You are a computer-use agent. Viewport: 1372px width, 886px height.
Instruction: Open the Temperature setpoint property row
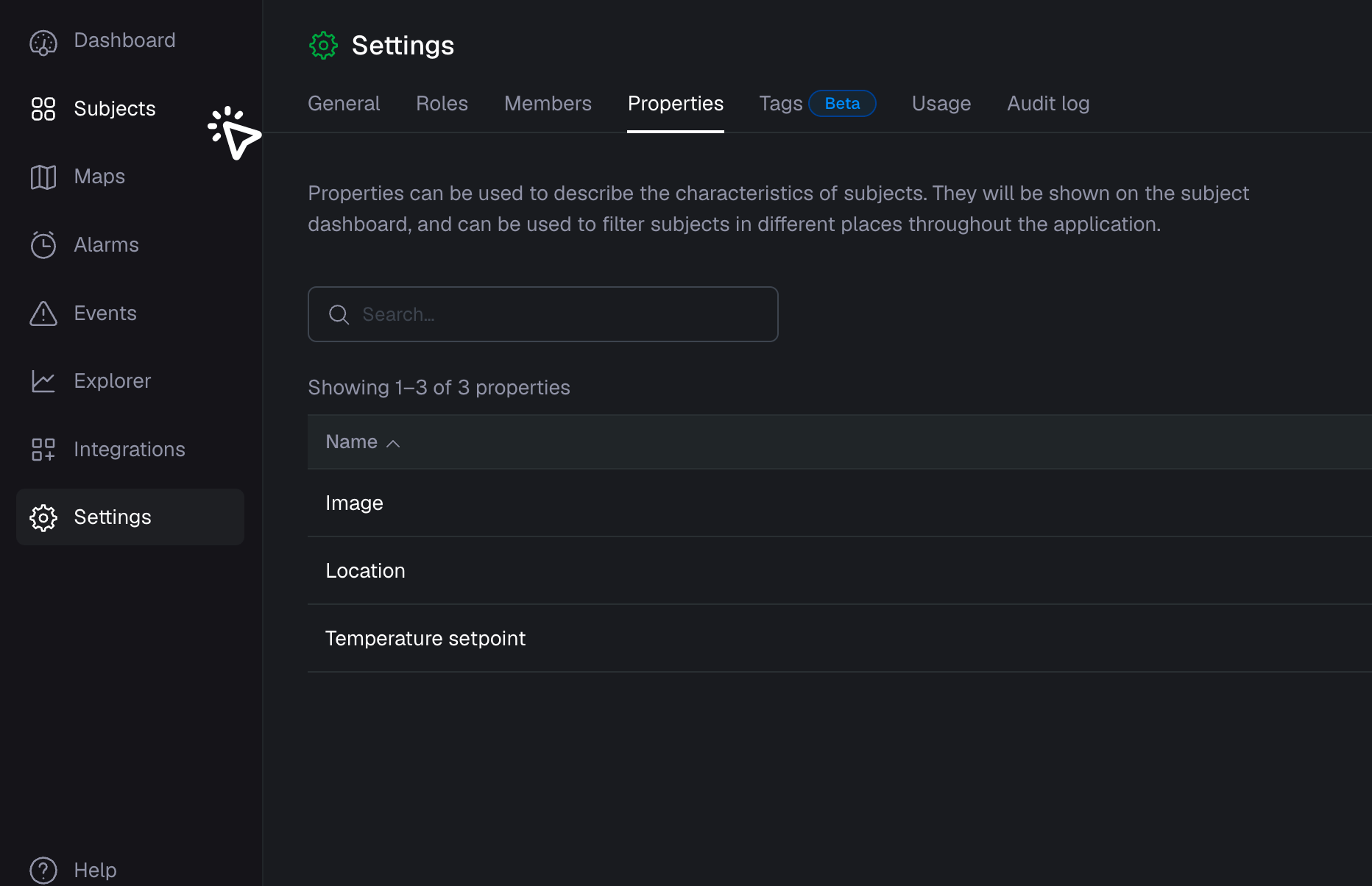point(840,639)
